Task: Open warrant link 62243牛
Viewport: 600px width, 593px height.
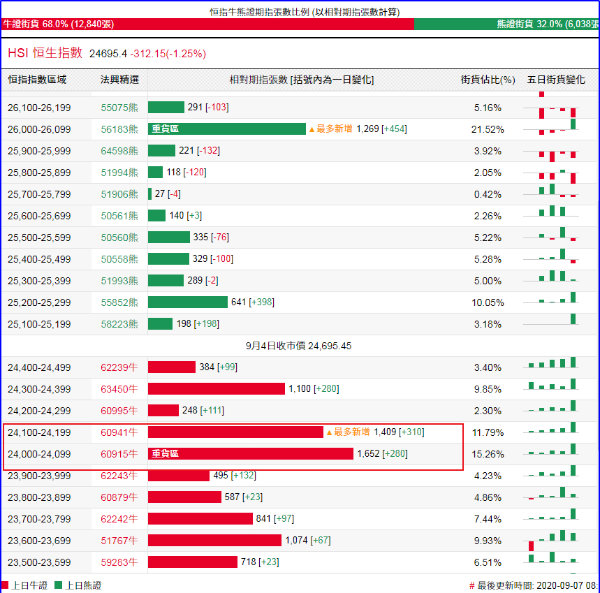Action: [x=119, y=476]
